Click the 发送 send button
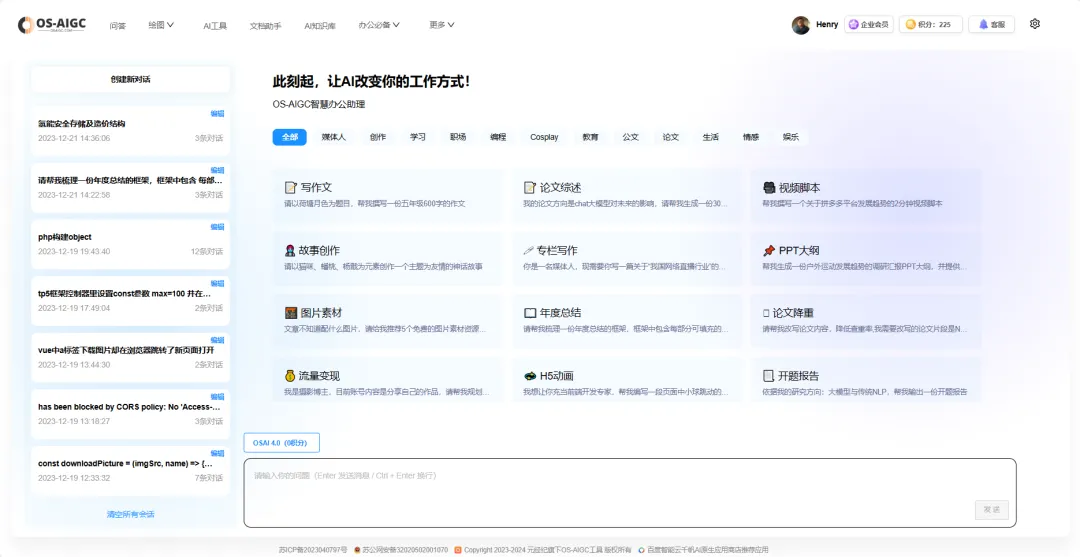 pos(992,509)
